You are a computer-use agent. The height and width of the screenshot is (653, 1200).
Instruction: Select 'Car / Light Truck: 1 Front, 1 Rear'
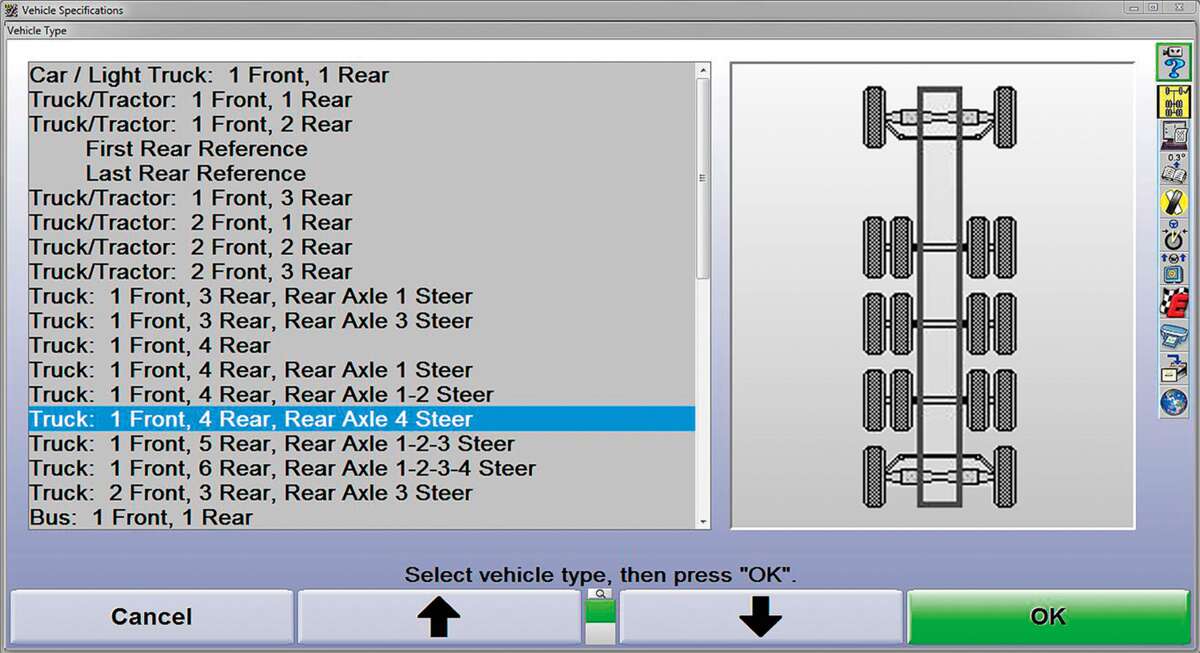209,75
